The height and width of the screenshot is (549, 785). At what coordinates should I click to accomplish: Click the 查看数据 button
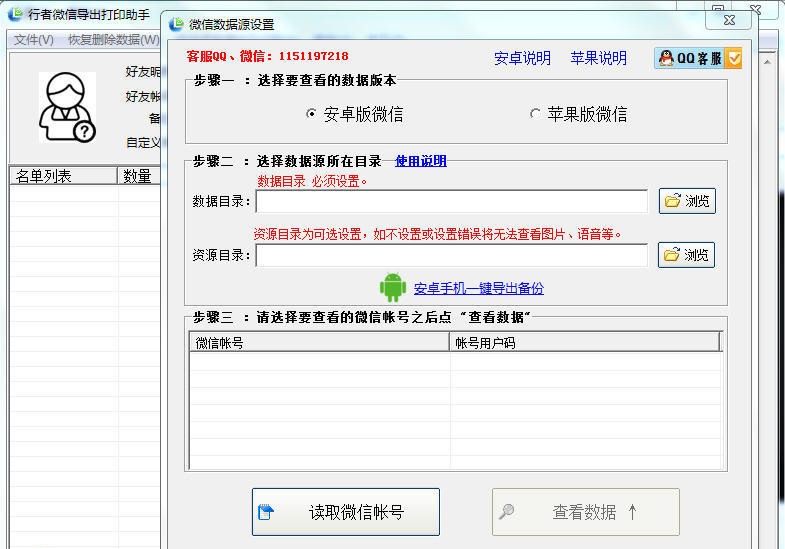(x=586, y=512)
